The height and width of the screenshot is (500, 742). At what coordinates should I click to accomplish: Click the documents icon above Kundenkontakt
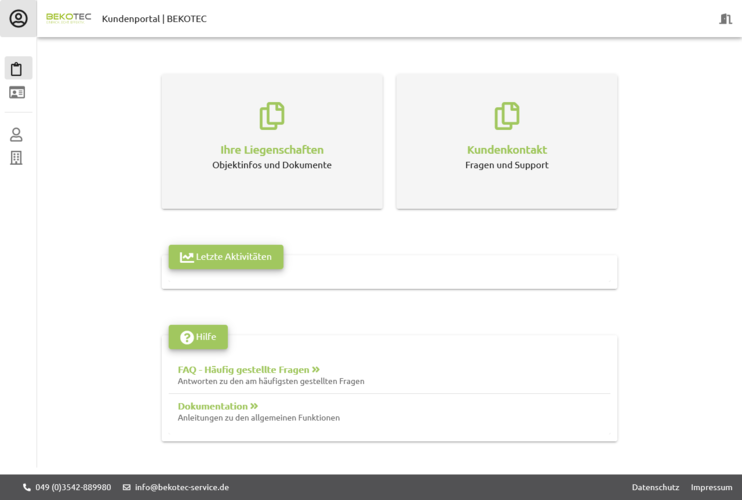click(507, 116)
